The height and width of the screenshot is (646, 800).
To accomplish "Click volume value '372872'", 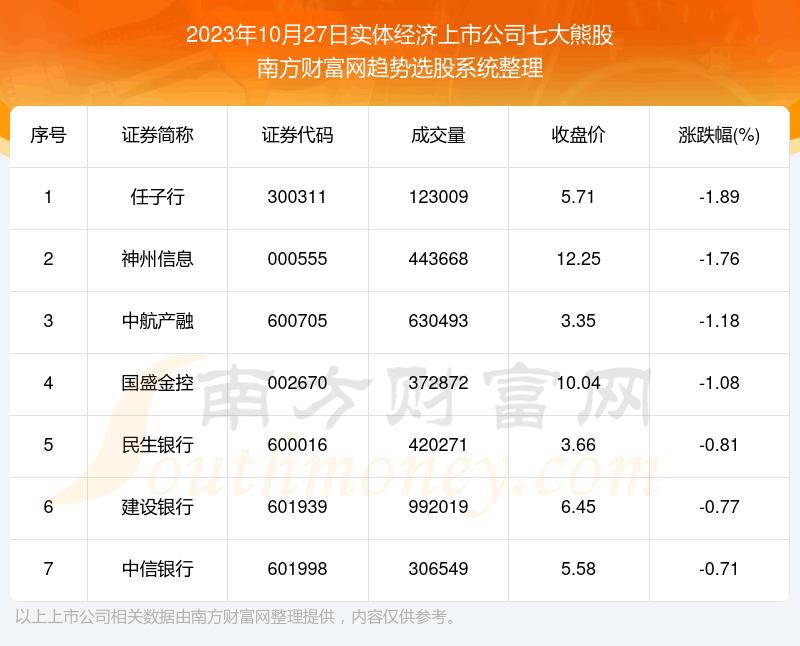I will 438,383.
